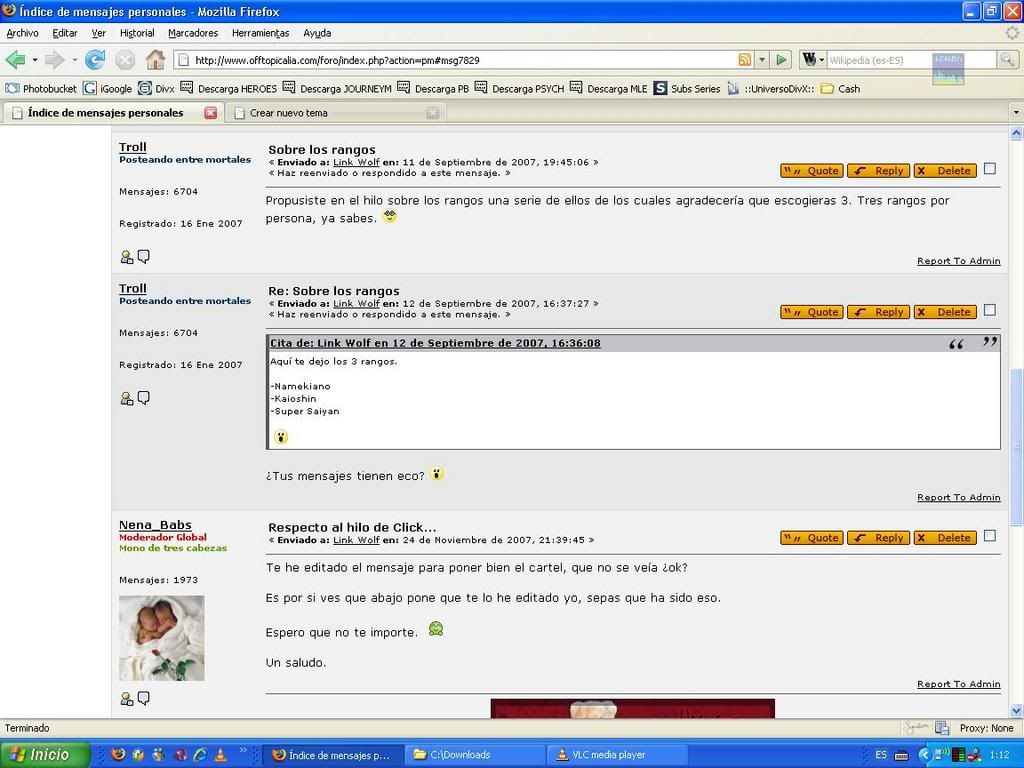1024x768 pixels.
Task: Open Nena_Babs profile icon under her avatar
Action: (126, 699)
